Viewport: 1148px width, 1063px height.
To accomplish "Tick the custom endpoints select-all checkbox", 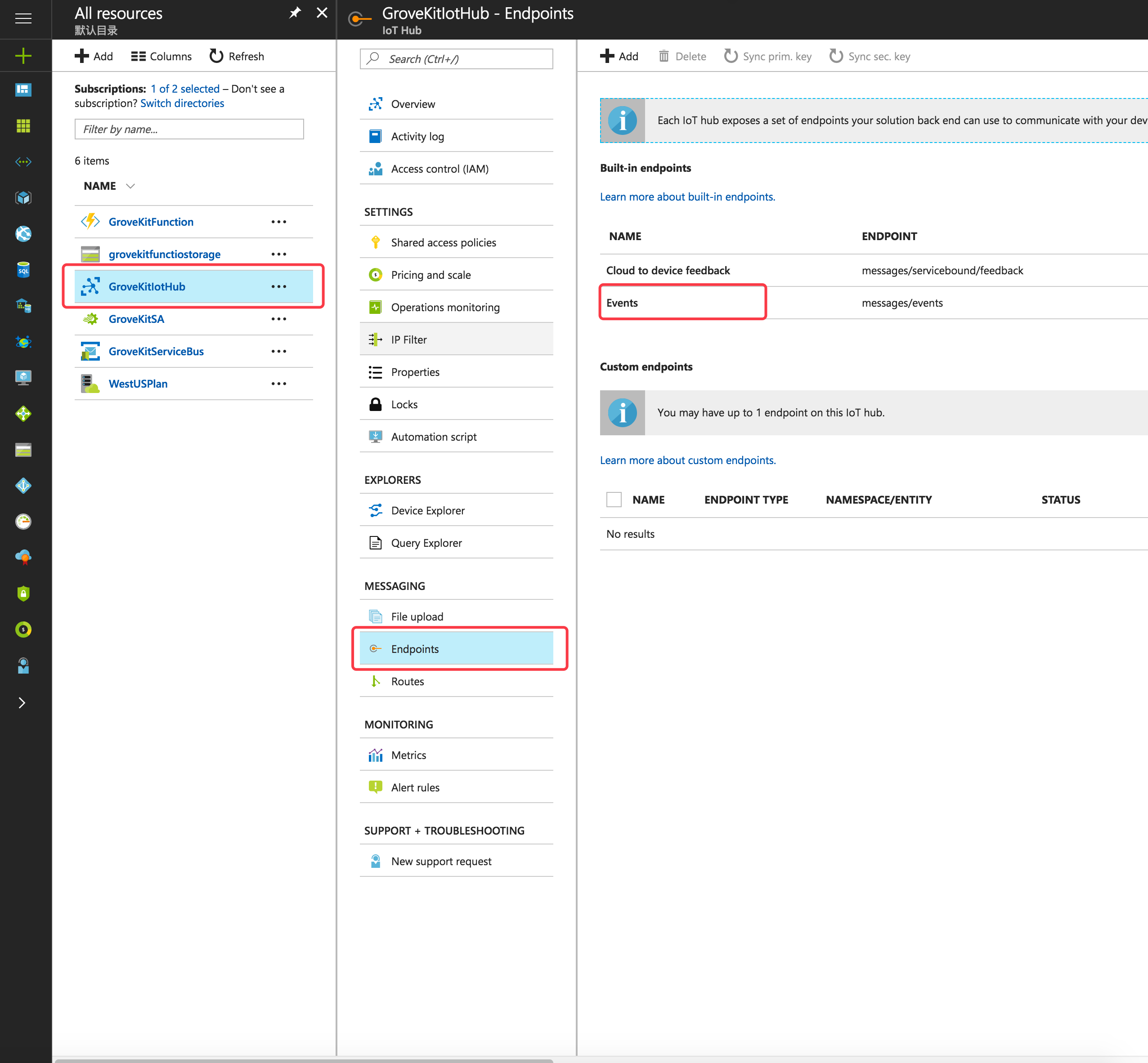I will 614,499.
